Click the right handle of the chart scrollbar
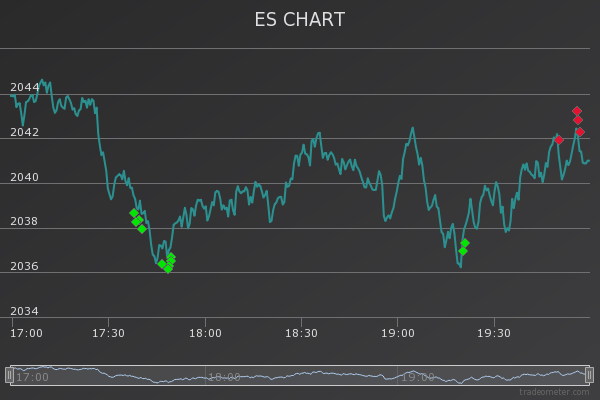The width and height of the screenshot is (600, 400). [590, 375]
